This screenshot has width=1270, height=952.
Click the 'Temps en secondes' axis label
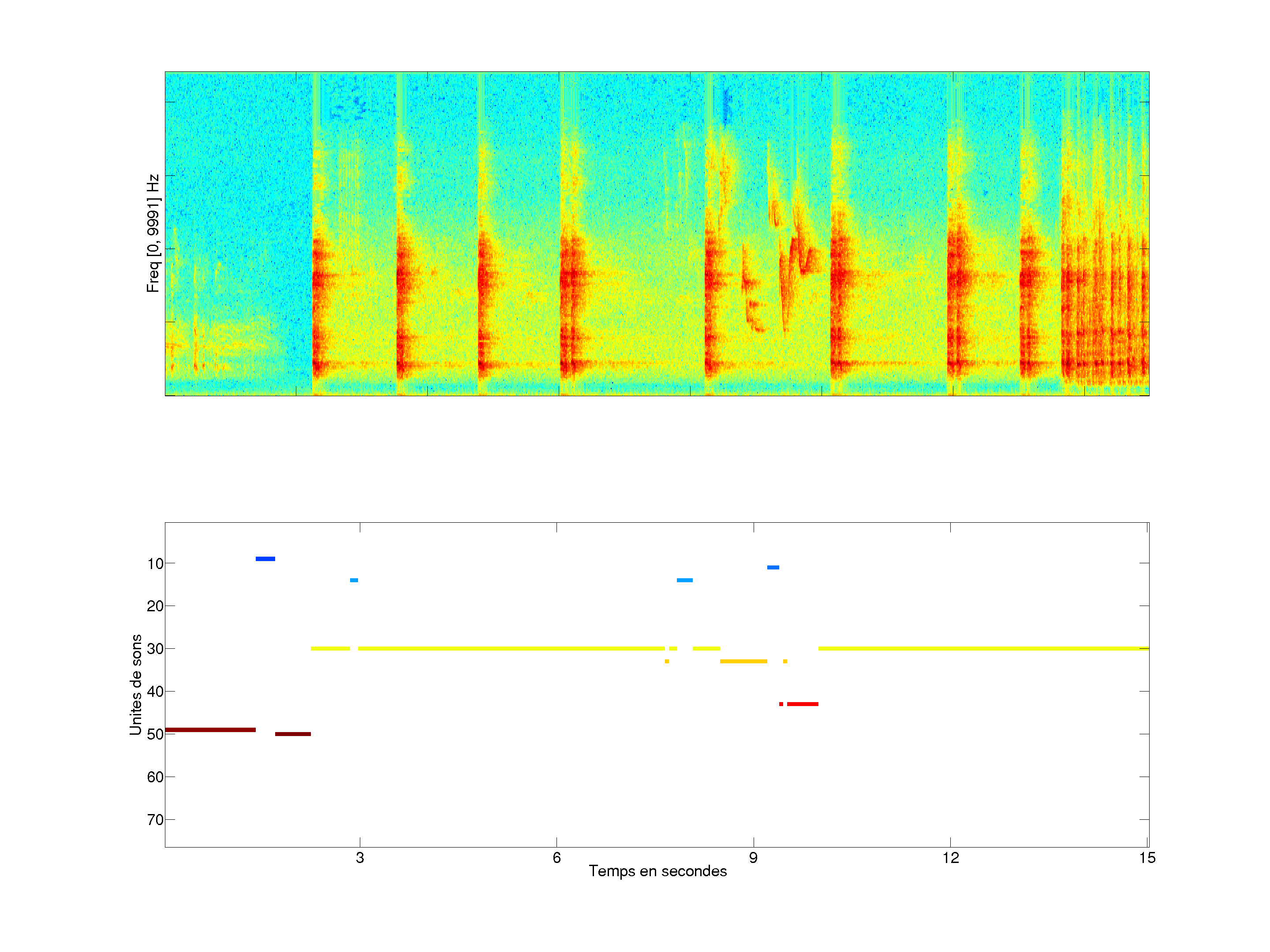pyautogui.click(x=657, y=871)
